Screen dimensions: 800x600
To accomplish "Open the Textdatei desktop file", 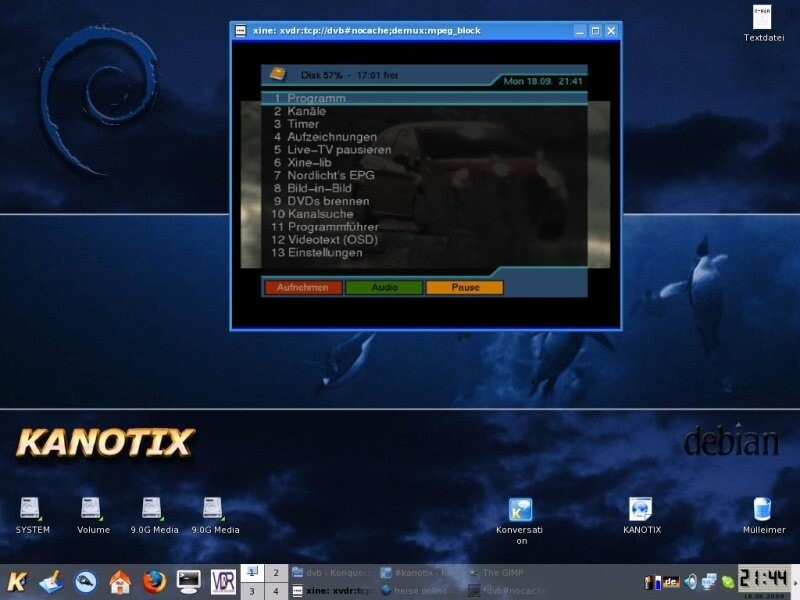I will (x=763, y=18).
